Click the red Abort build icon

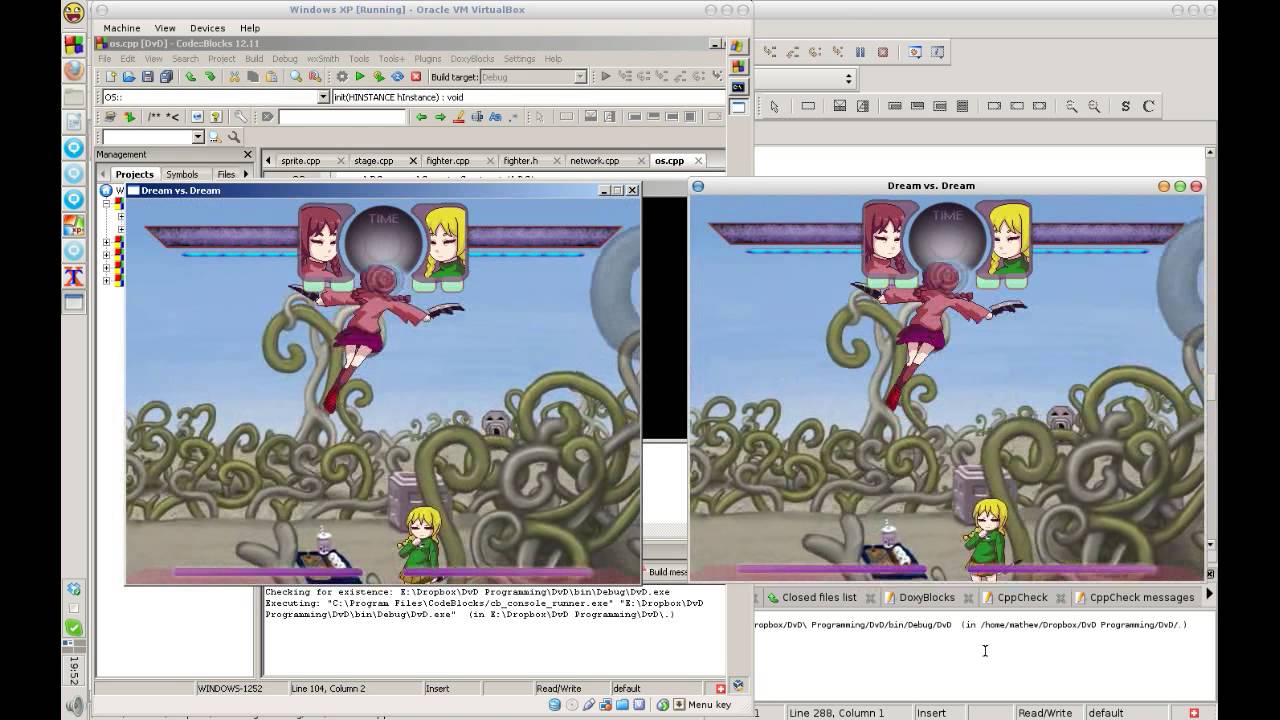416,77
